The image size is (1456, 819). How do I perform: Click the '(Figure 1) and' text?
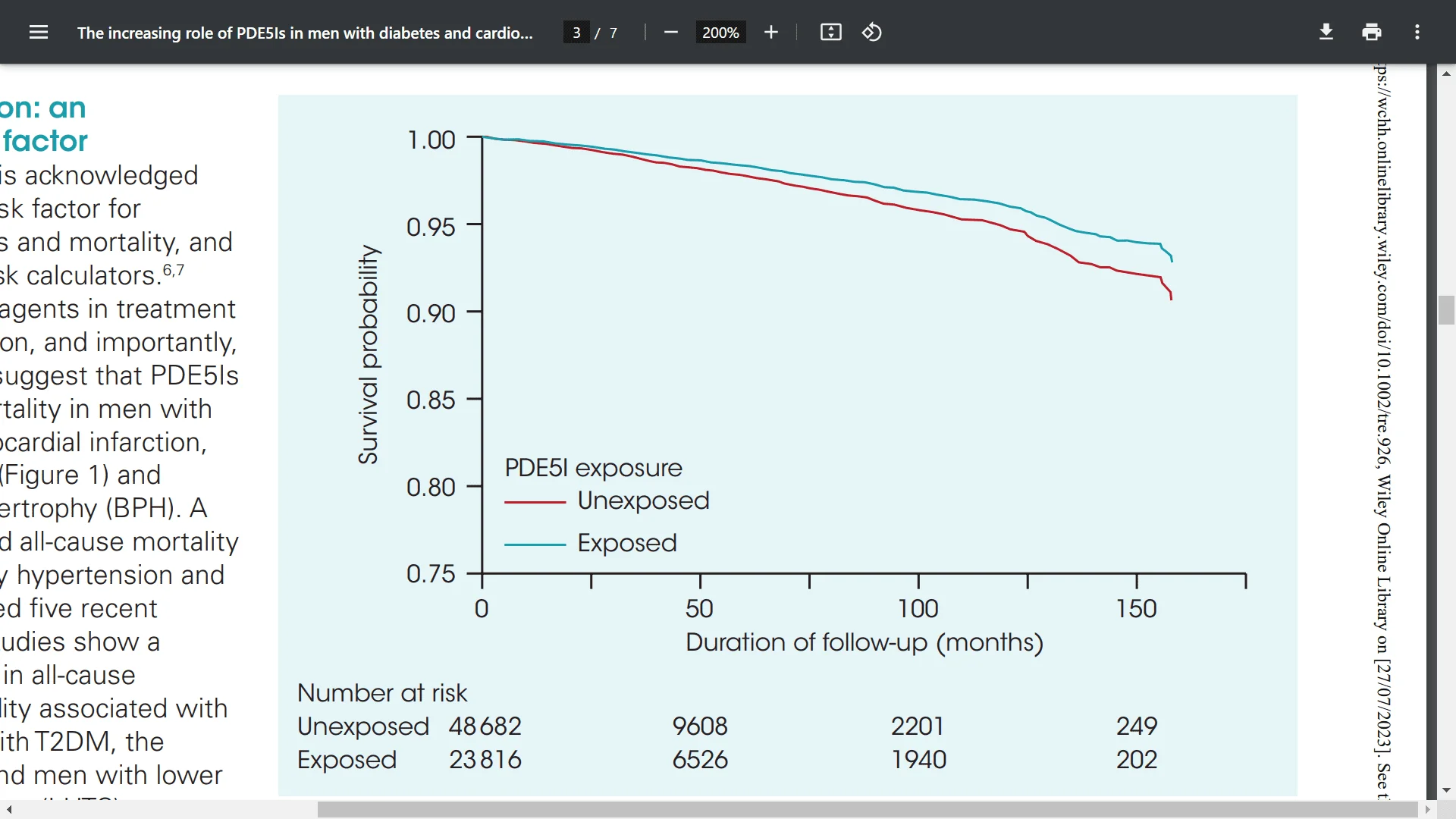(x=80, y=475)
